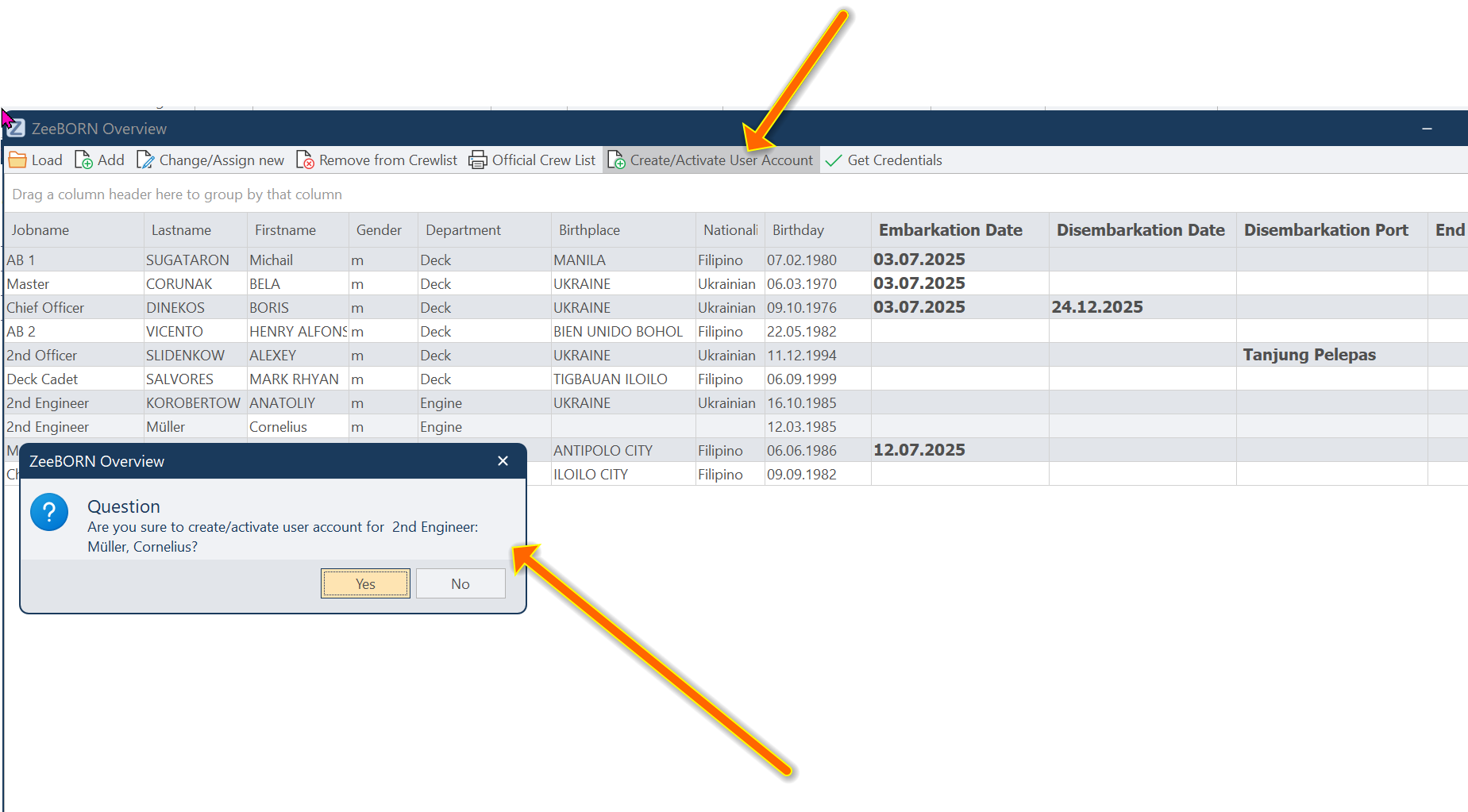
Task: Click the blue question mark dialog icon
Action: tap(49, 513)
